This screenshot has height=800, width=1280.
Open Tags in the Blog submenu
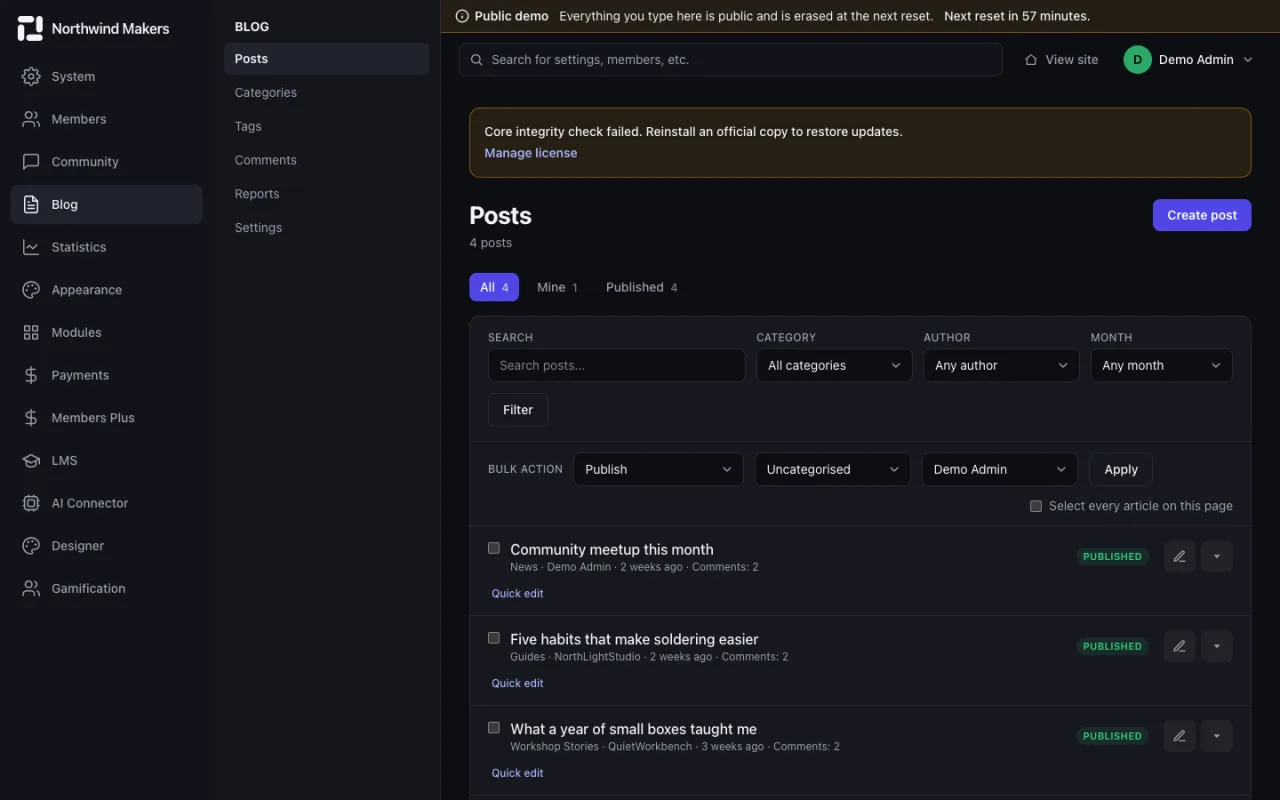(x=326, y=126)
